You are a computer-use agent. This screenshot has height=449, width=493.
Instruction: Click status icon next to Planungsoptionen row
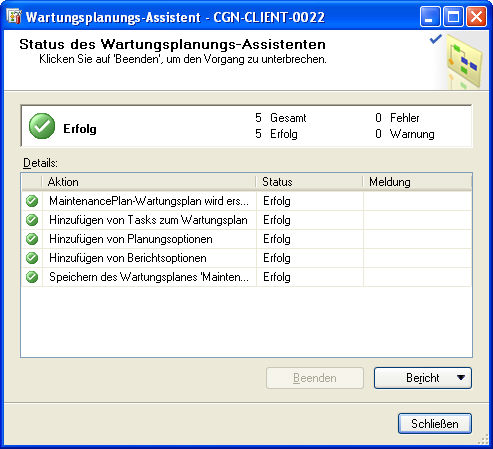[32, 239]
